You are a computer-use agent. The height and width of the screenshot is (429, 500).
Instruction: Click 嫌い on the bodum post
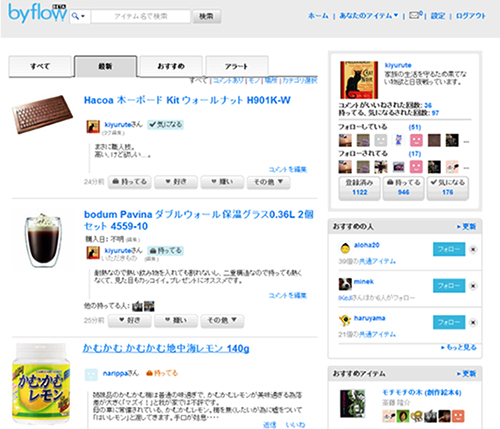click(176, 321)
